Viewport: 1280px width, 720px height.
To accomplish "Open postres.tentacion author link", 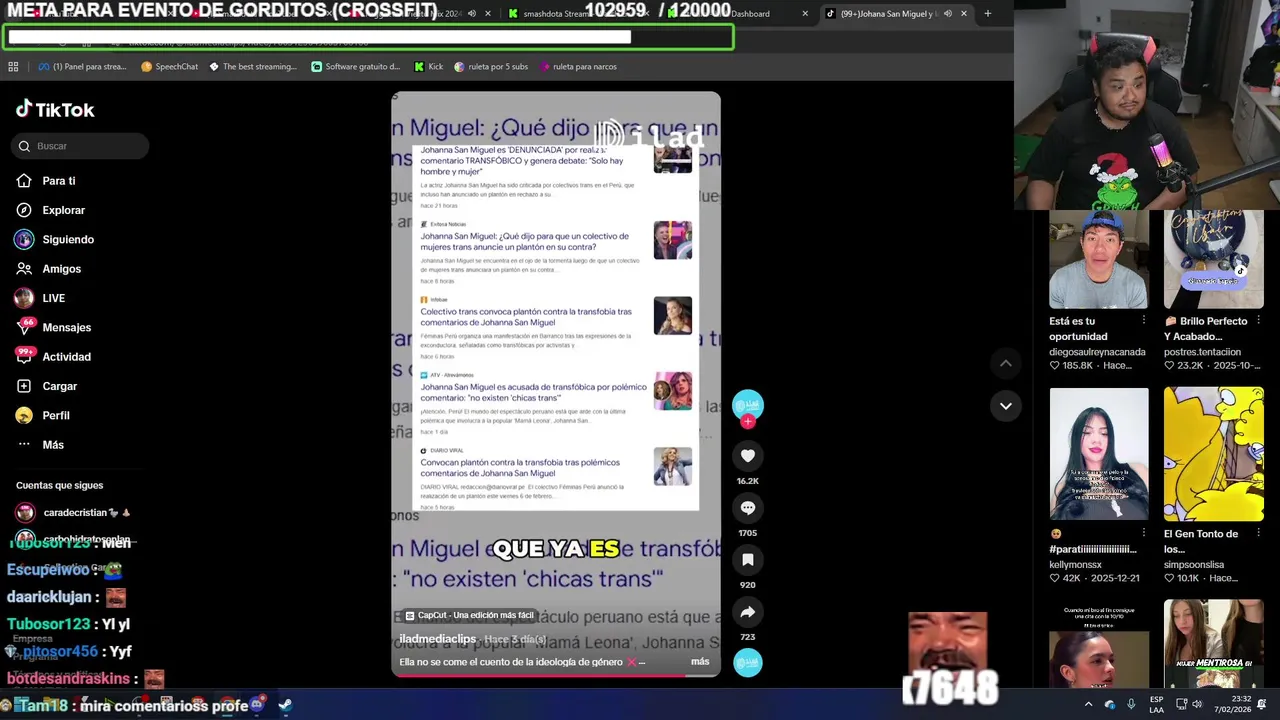I will (1202, 352).
